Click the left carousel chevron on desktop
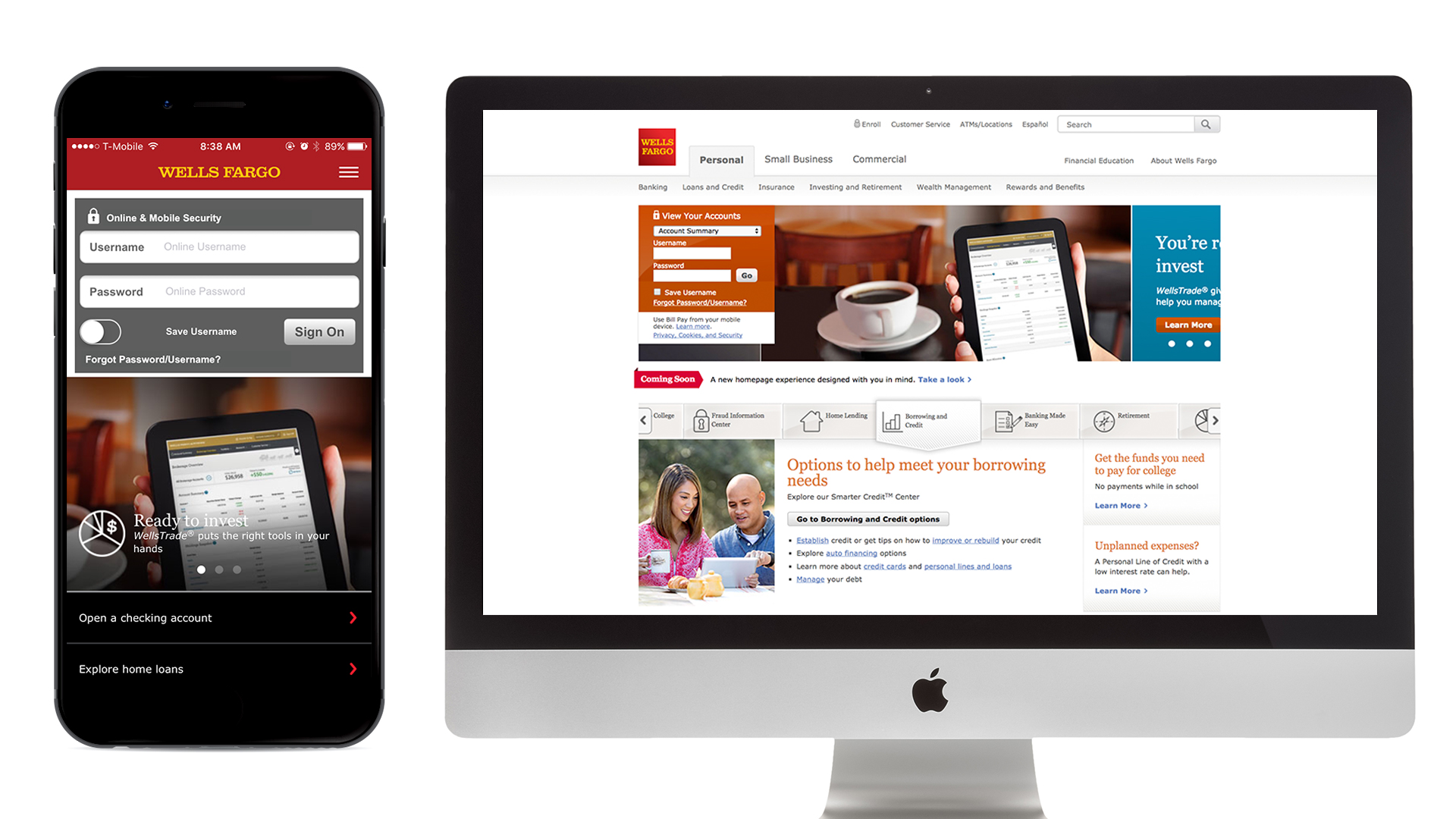This screenshot has height=819, width=1456. click(641, 418)
